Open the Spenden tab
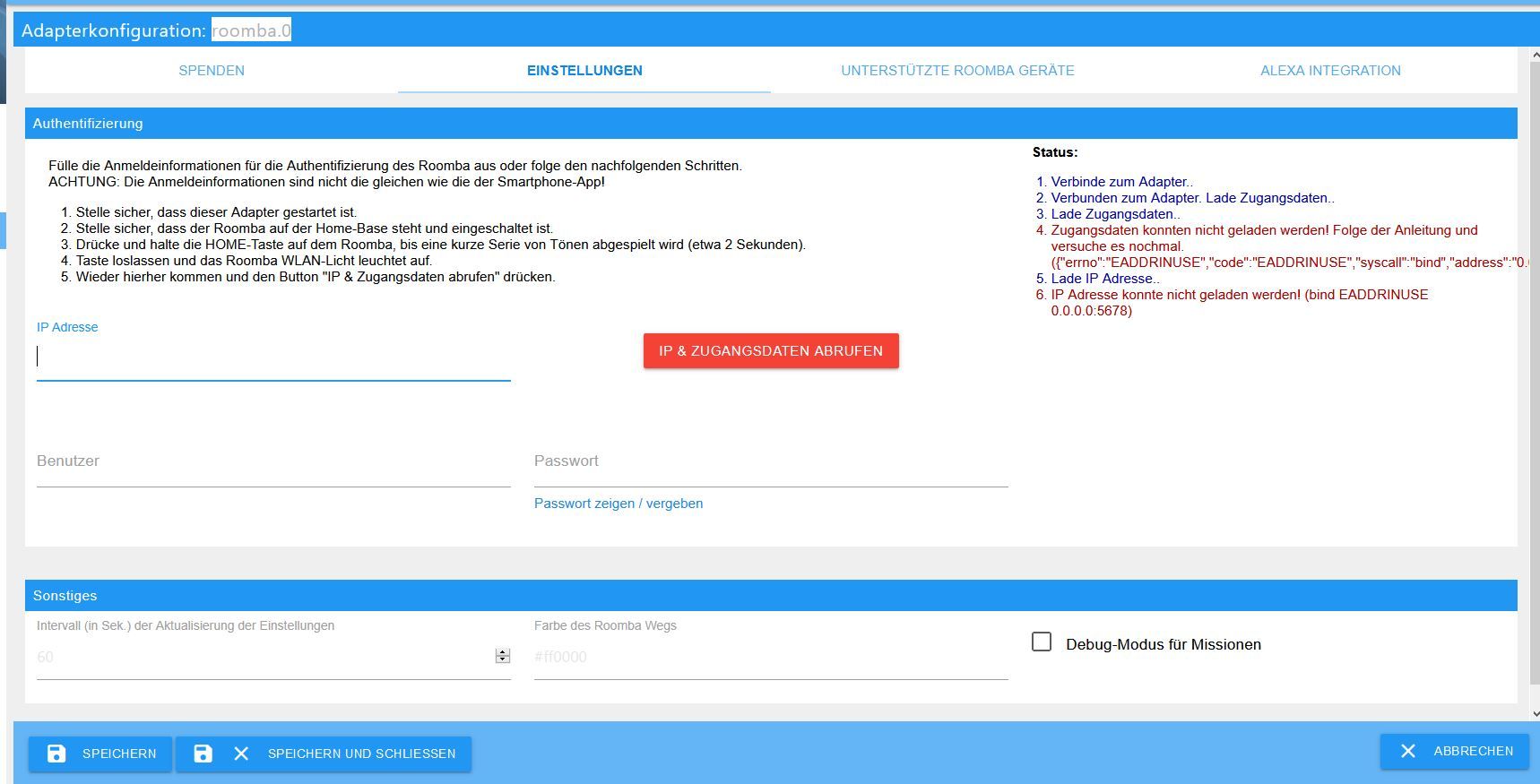This screenshot has height=784, width=1540. (x=212, y=70)
